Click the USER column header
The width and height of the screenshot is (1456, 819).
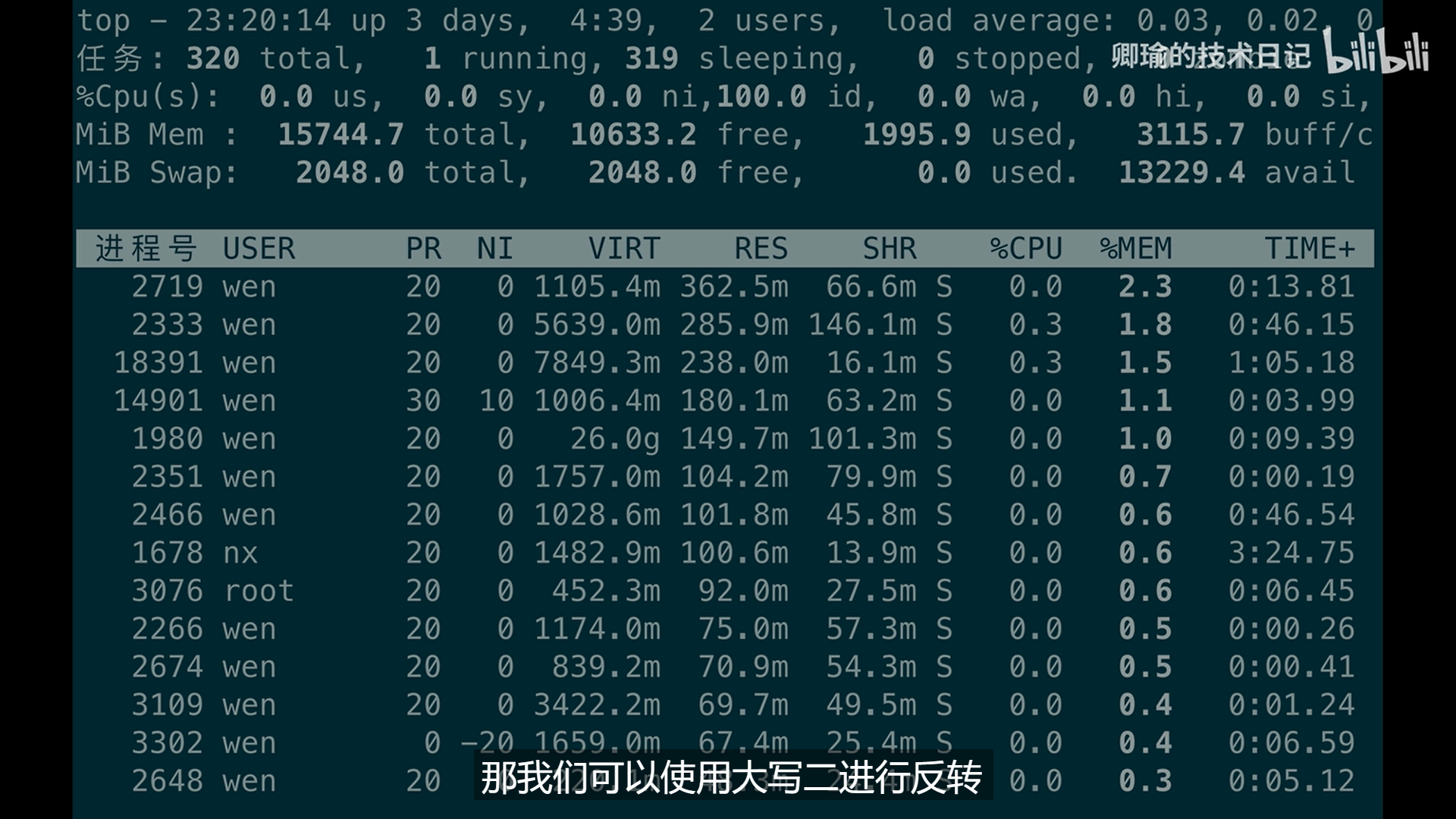click(259, 249)
